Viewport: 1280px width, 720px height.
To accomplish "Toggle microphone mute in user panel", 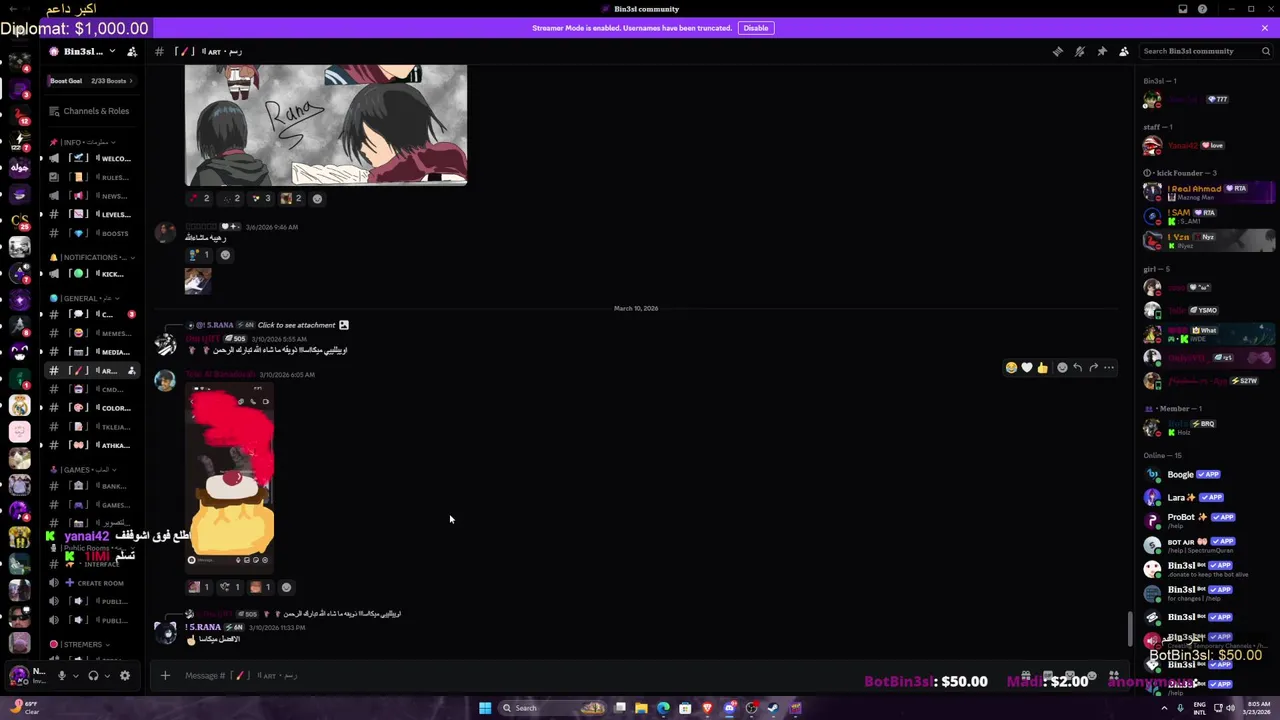I will tap(60, 676).
